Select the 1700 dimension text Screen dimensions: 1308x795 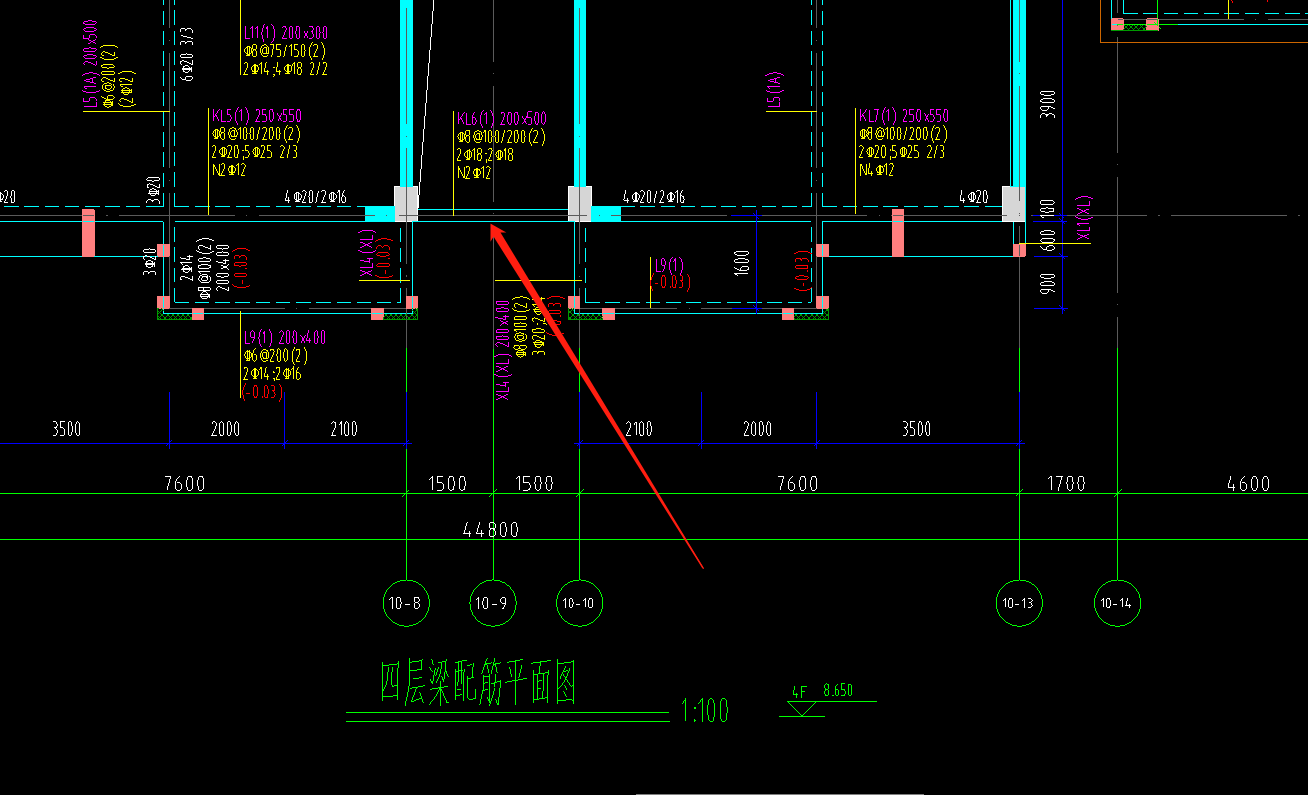1066,484
